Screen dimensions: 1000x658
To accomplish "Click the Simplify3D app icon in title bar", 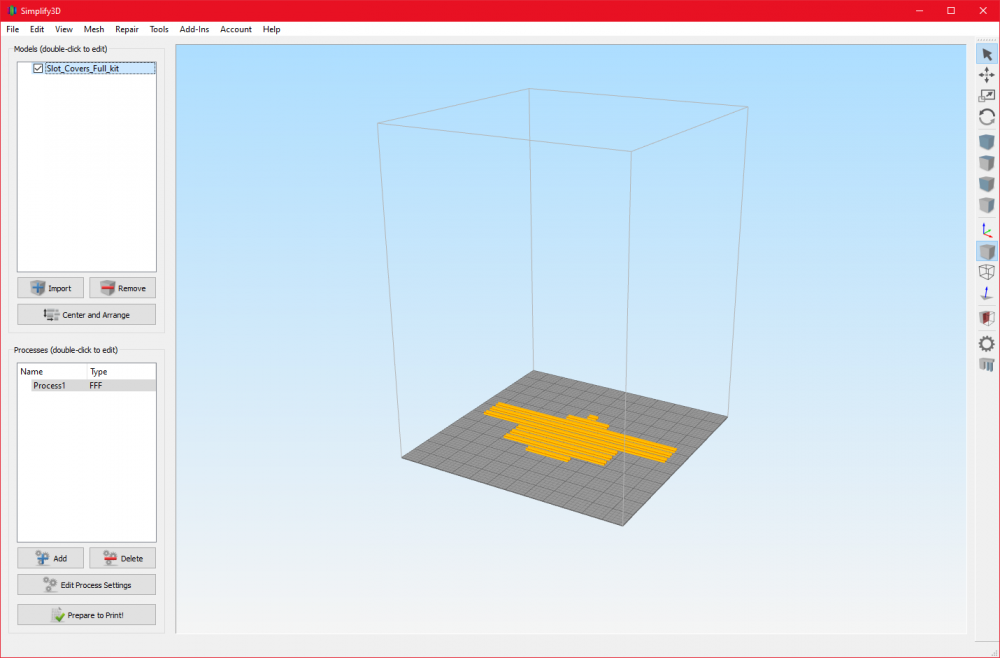I will point(11,11).
